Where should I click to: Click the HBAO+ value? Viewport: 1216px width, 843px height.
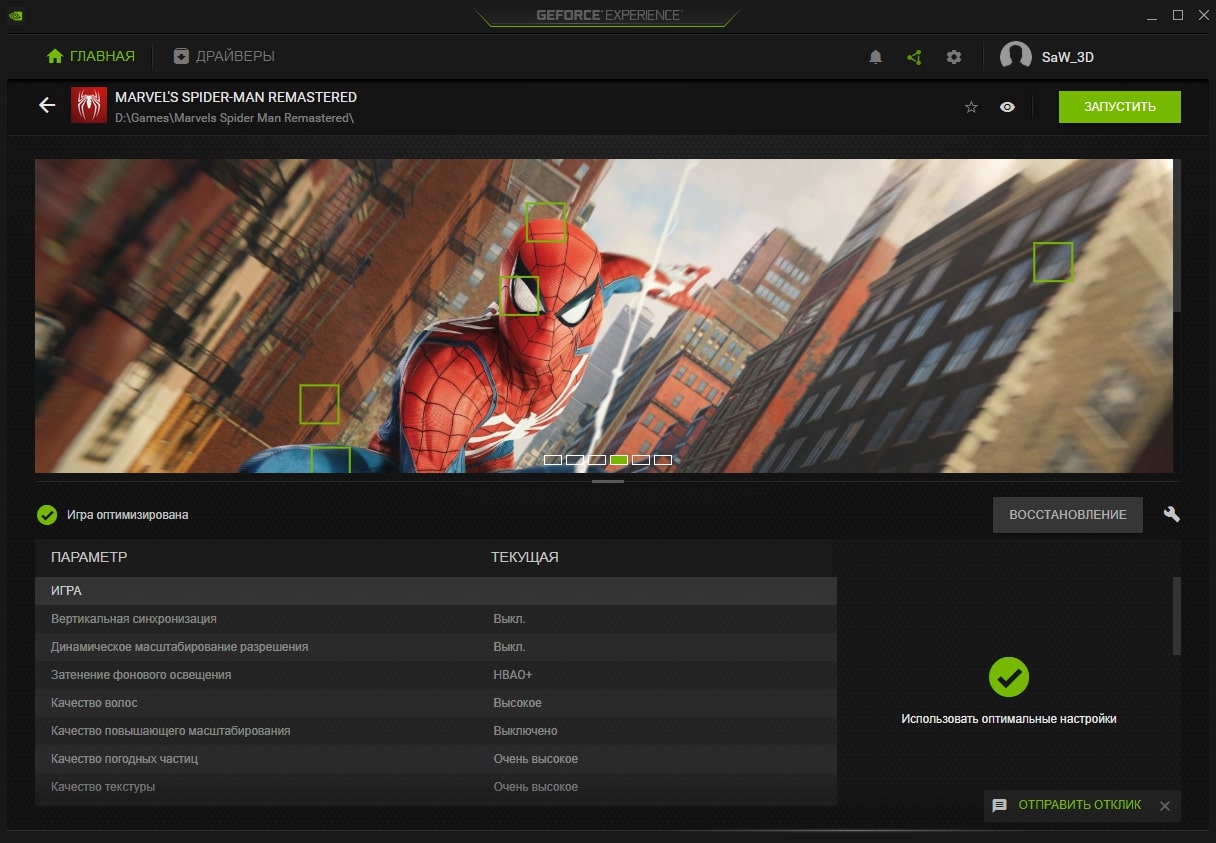513,675
